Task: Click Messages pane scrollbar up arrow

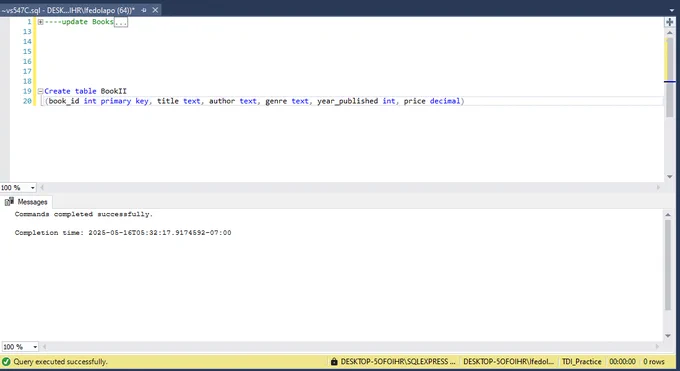Action: tap(668, 215)
